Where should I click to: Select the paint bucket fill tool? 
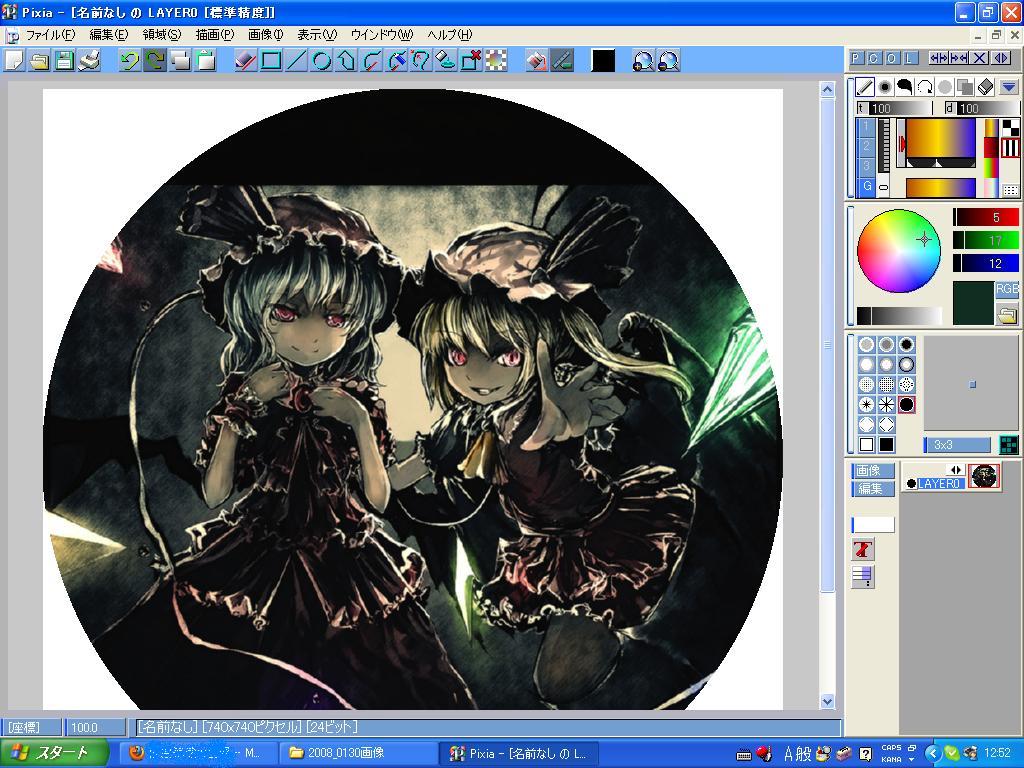pyautogui.click(x=537, y=61)
